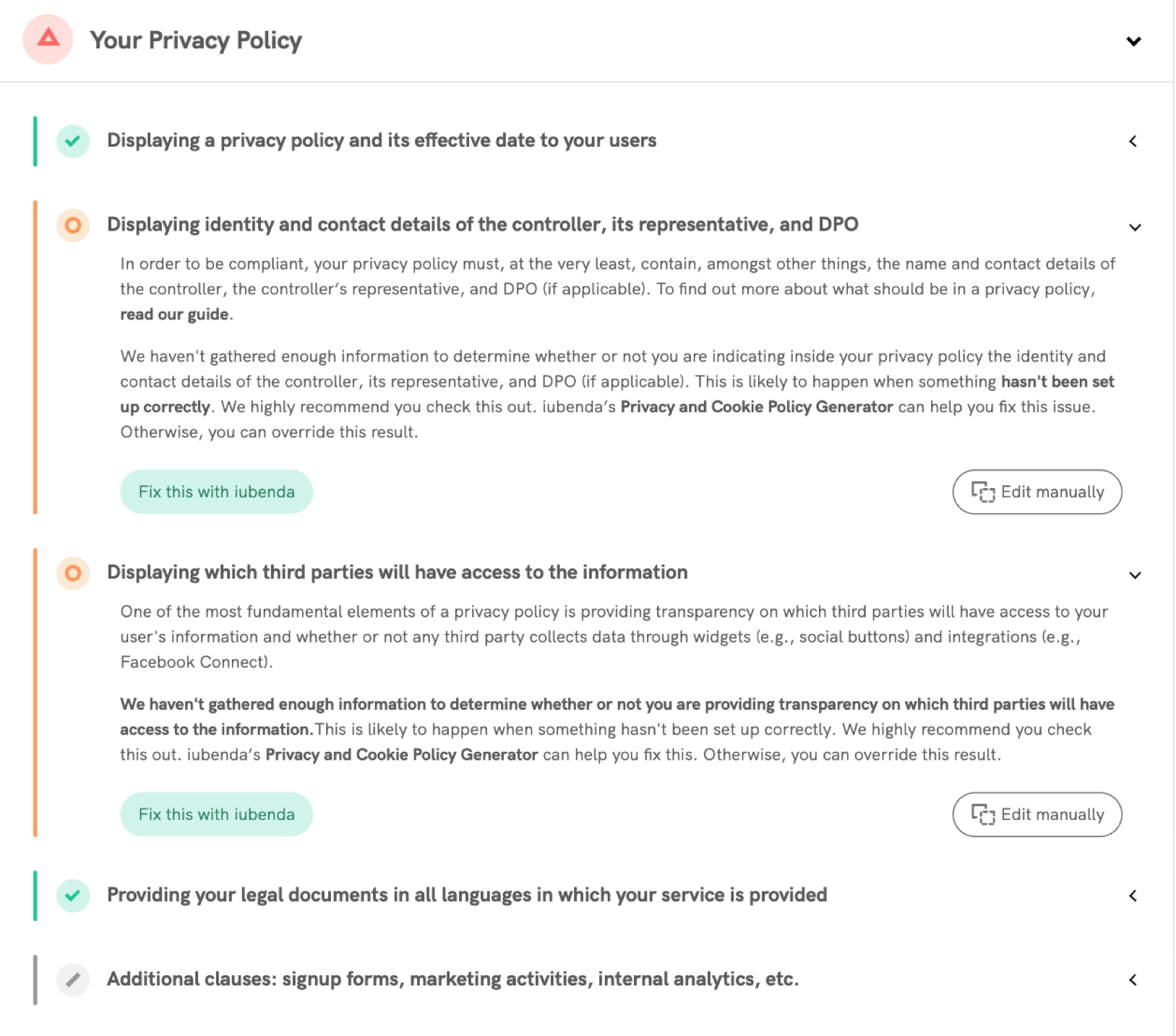Viewport: 1176px width, 1036px height.
Task: Open 'Privacy and Cookie Policy Generator' link in controller section
Action: 756,406
